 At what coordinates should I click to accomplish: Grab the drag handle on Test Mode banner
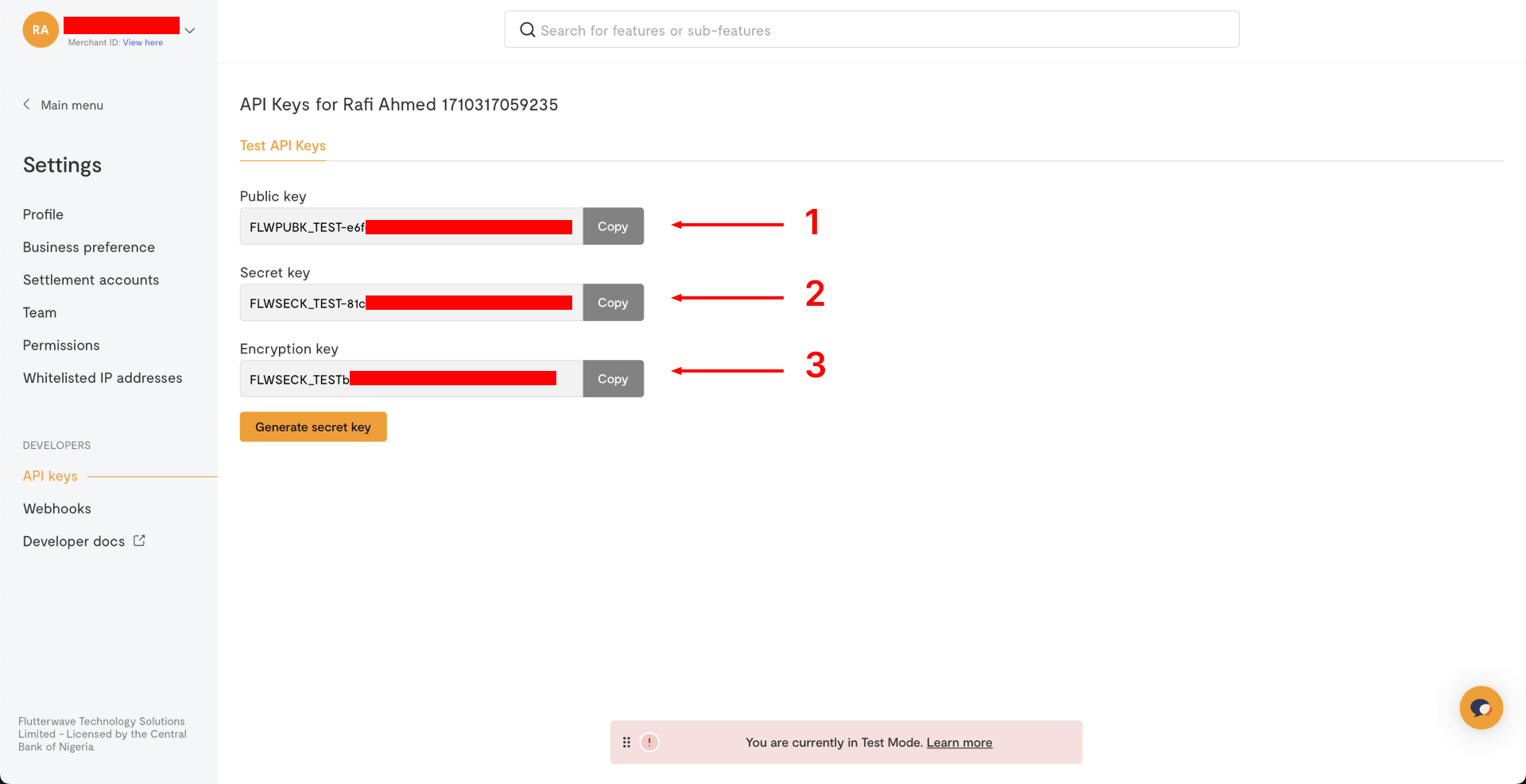(x=626, y=742)
